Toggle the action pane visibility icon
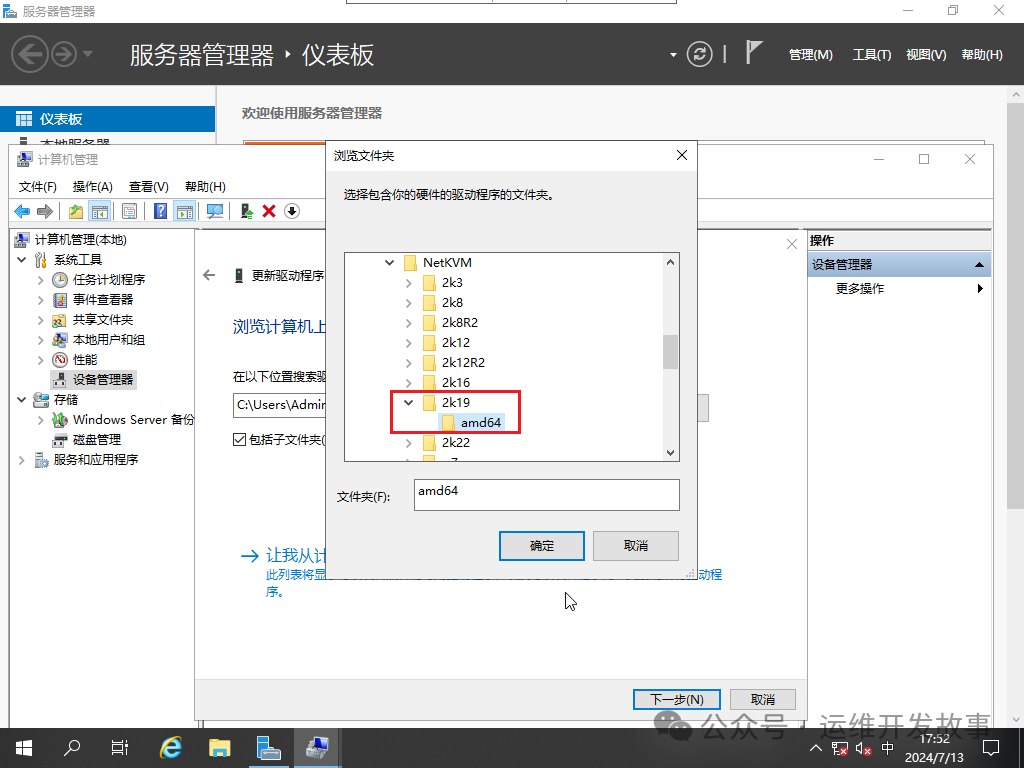 [x=183, y=211]
